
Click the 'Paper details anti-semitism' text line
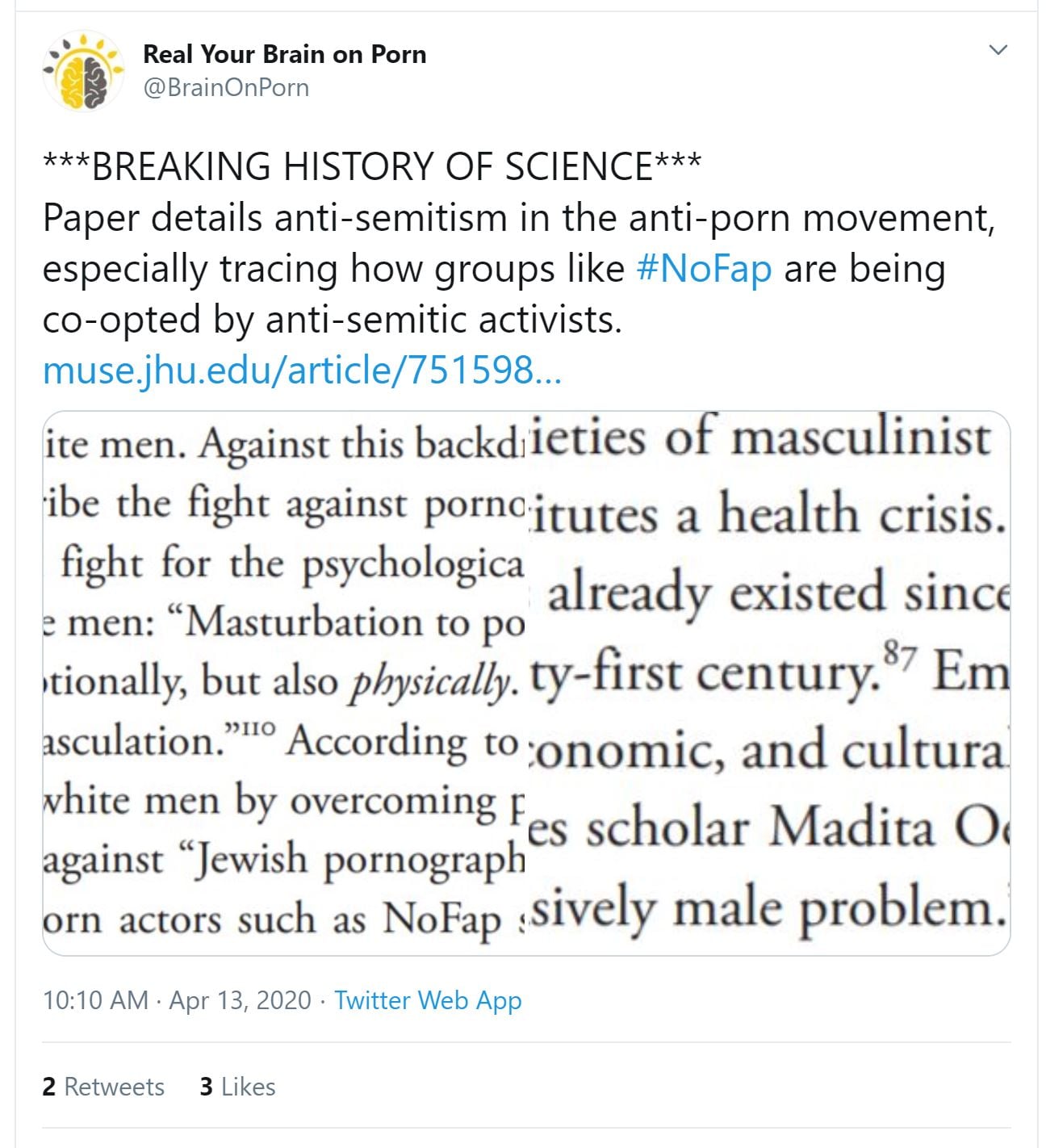pos(517,218)
